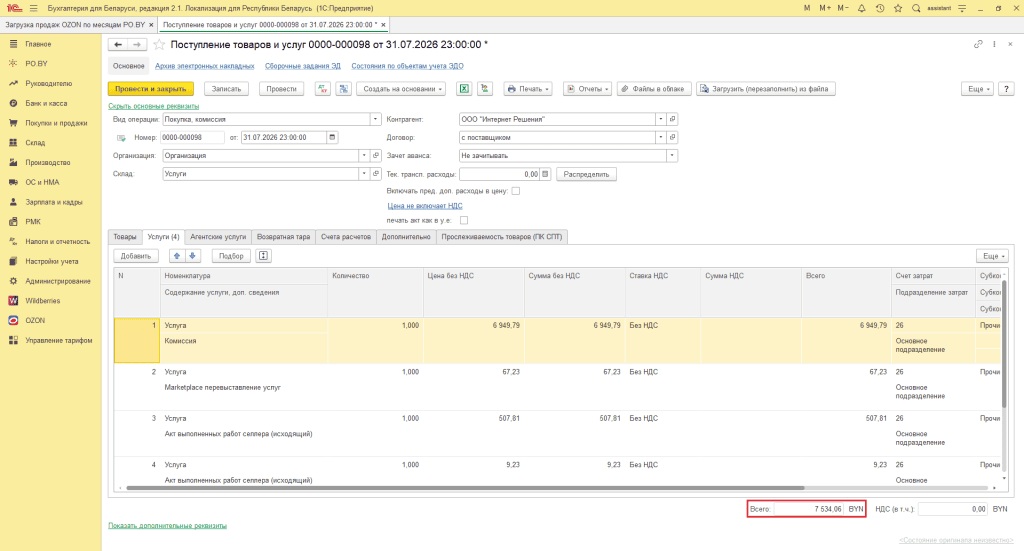Click Цена не включает НДС link

pyautogui.click(x=425, y=206)
